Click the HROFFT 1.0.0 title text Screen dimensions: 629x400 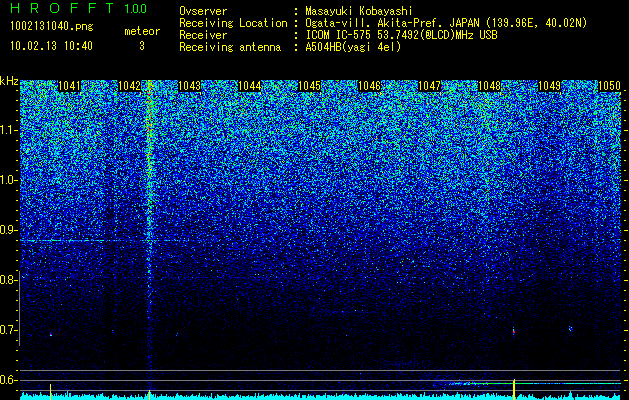(79, 8)
